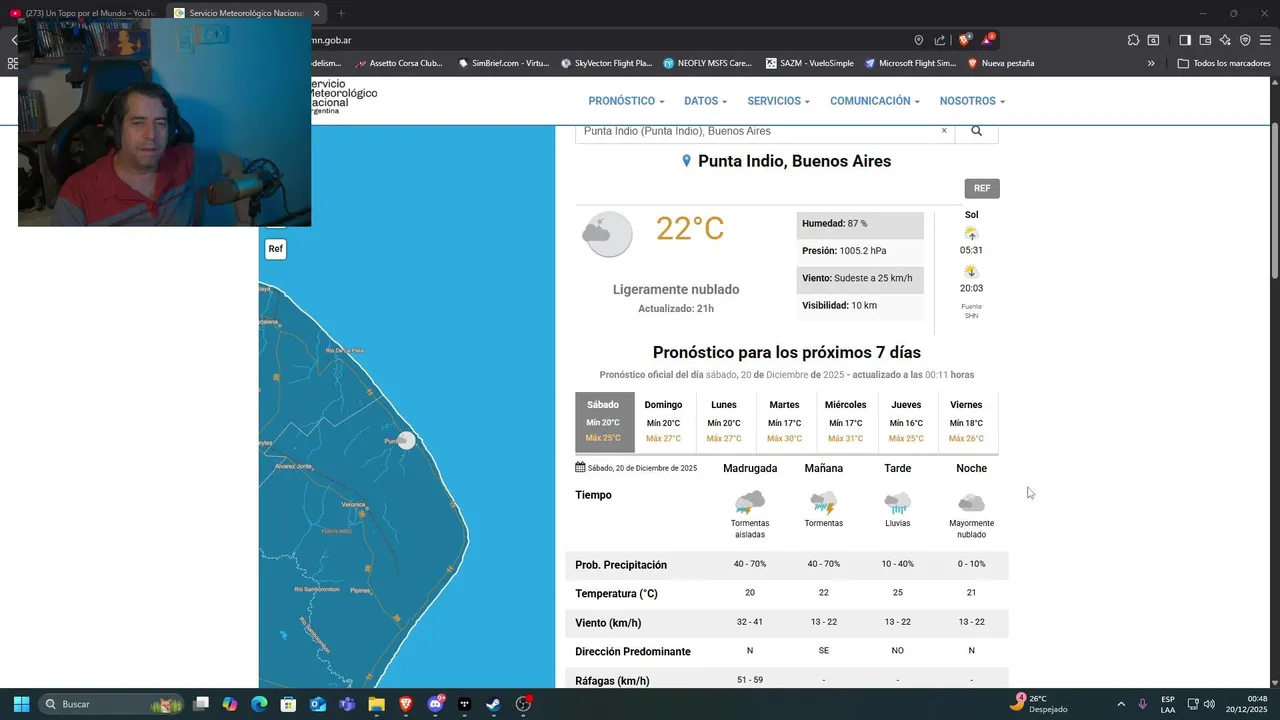Click the tab search icon in toolbar
Image resolution: width=1280 pixels, height=720 pixels.
[x=1153, y=40]
